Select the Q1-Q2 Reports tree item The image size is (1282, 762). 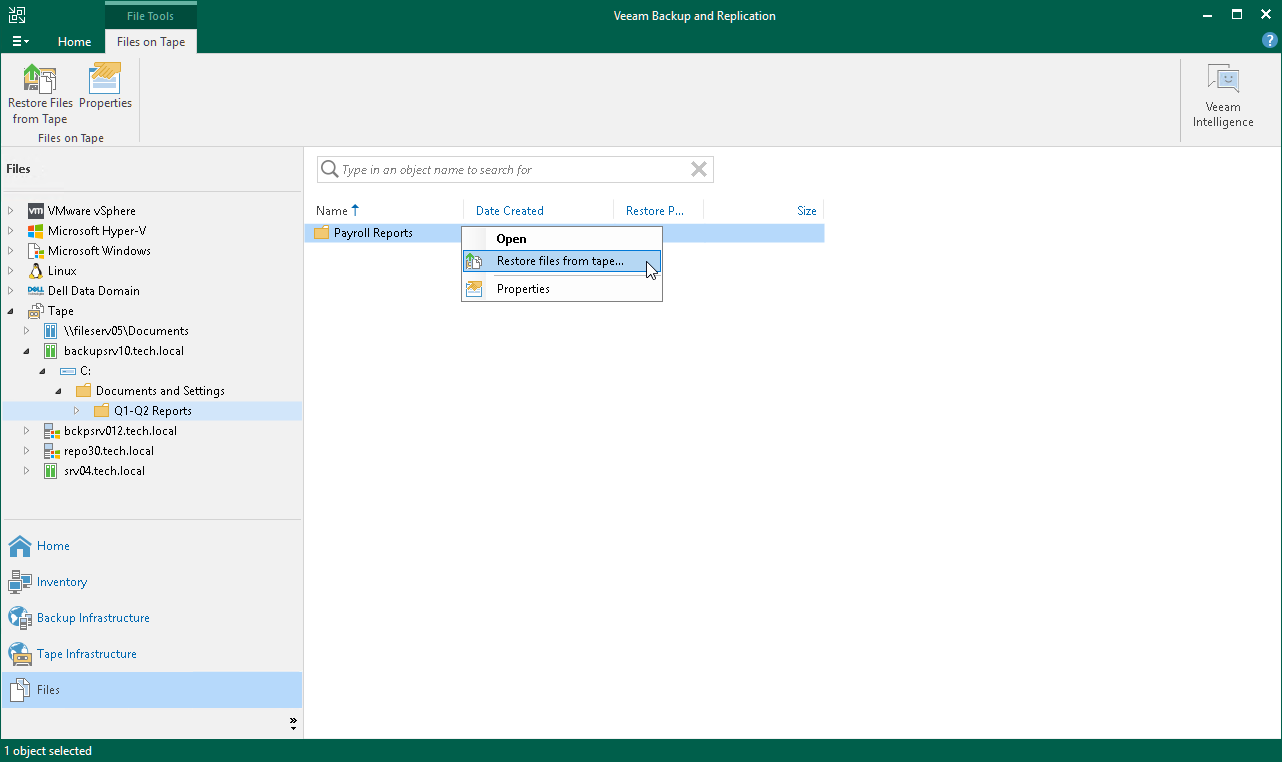tap(152, 411)
